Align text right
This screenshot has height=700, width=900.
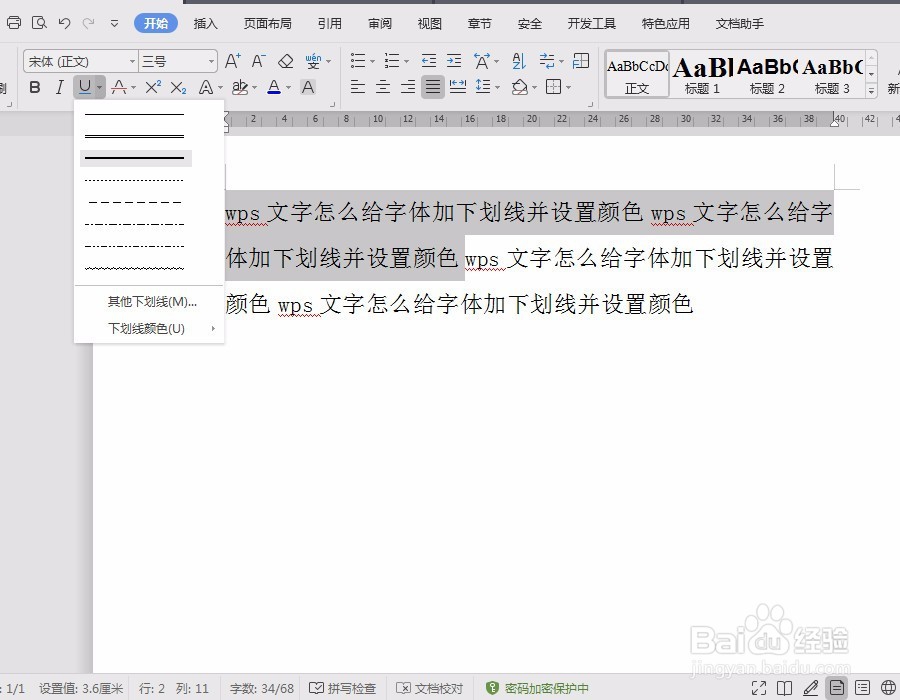pos(408,87)
